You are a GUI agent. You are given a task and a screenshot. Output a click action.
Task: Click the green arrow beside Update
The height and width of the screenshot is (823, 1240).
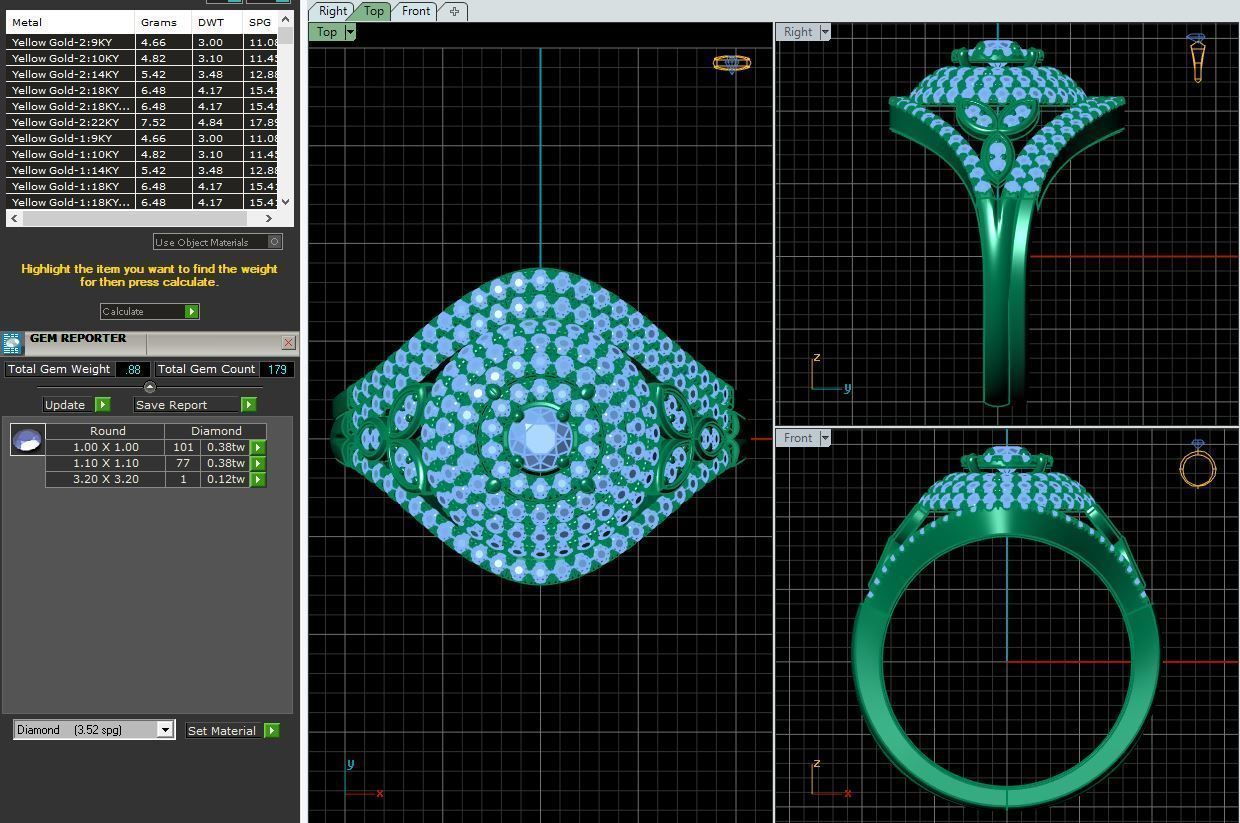point(102,405)
